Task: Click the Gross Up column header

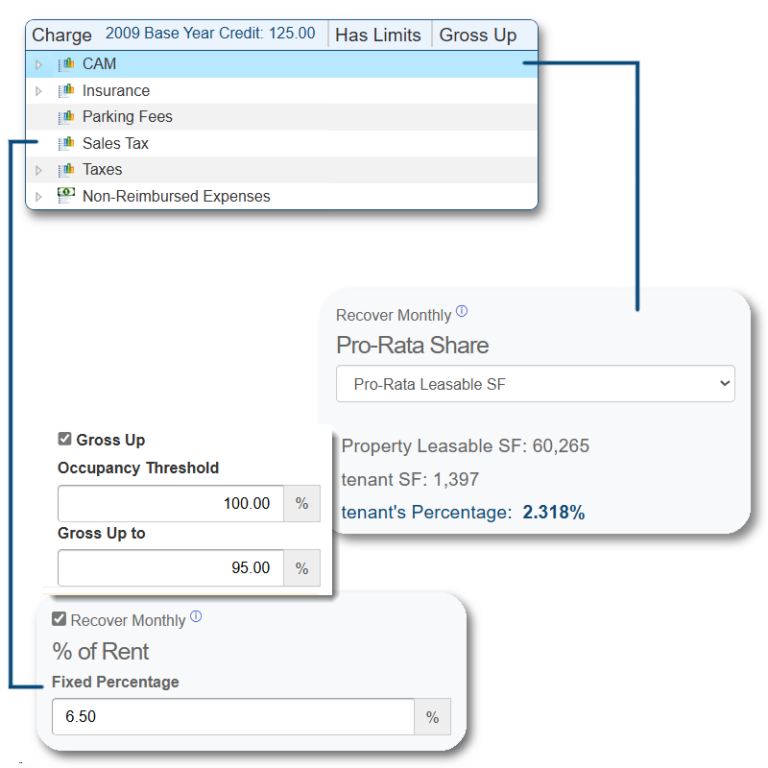Action: click(478, 35)
